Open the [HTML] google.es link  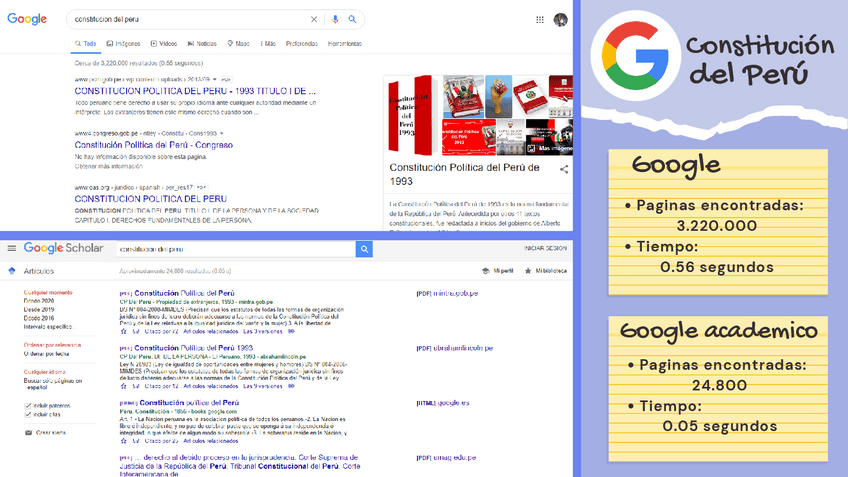[x=443, y=403]
